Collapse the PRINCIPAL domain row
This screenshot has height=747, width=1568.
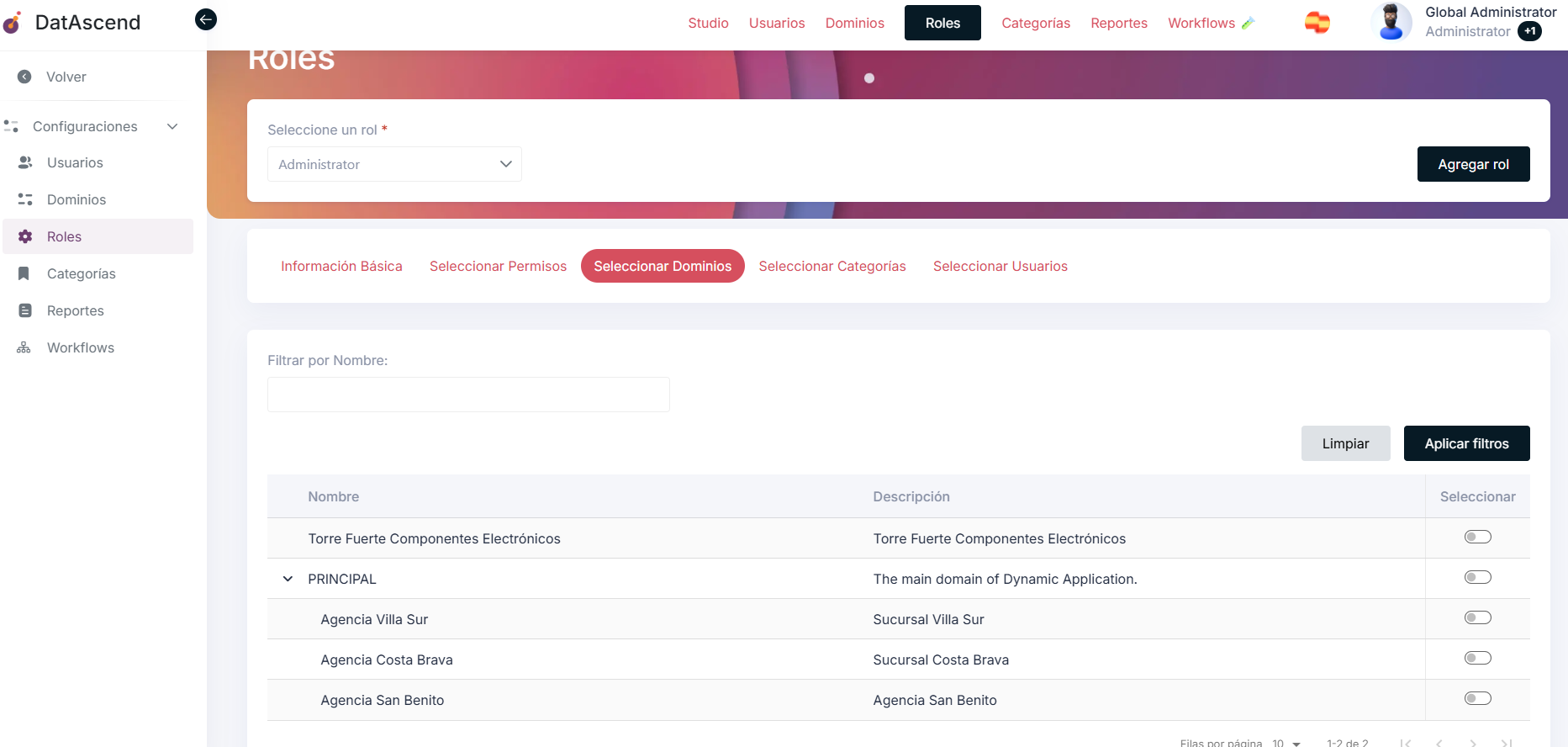point(288,579)
